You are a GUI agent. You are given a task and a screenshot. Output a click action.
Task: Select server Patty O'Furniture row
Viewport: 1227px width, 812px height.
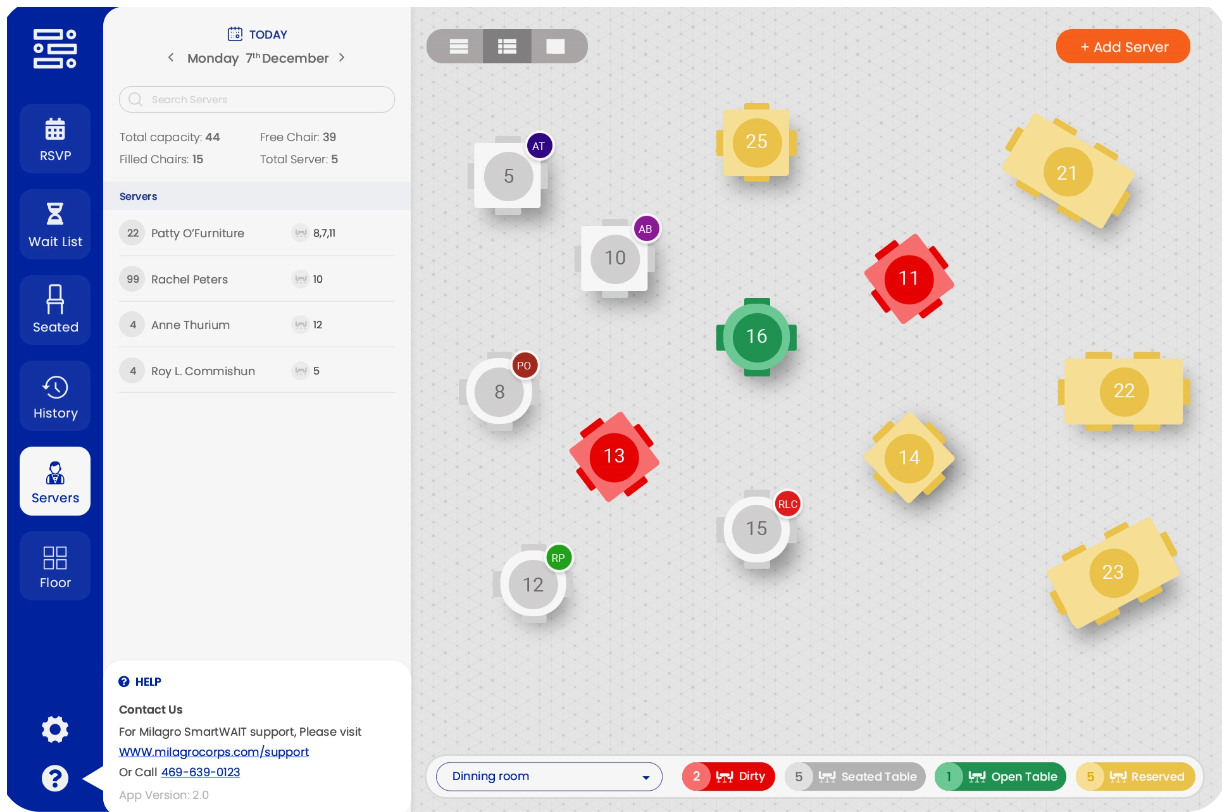point(257,233)
